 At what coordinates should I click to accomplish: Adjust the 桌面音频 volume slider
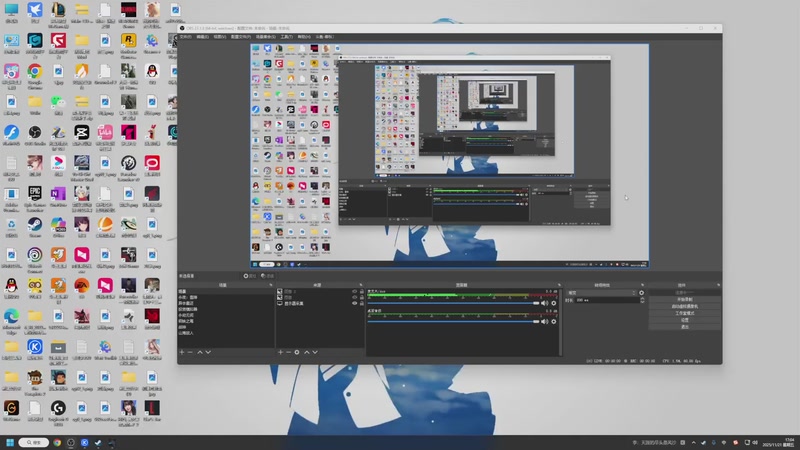point(453,321)
